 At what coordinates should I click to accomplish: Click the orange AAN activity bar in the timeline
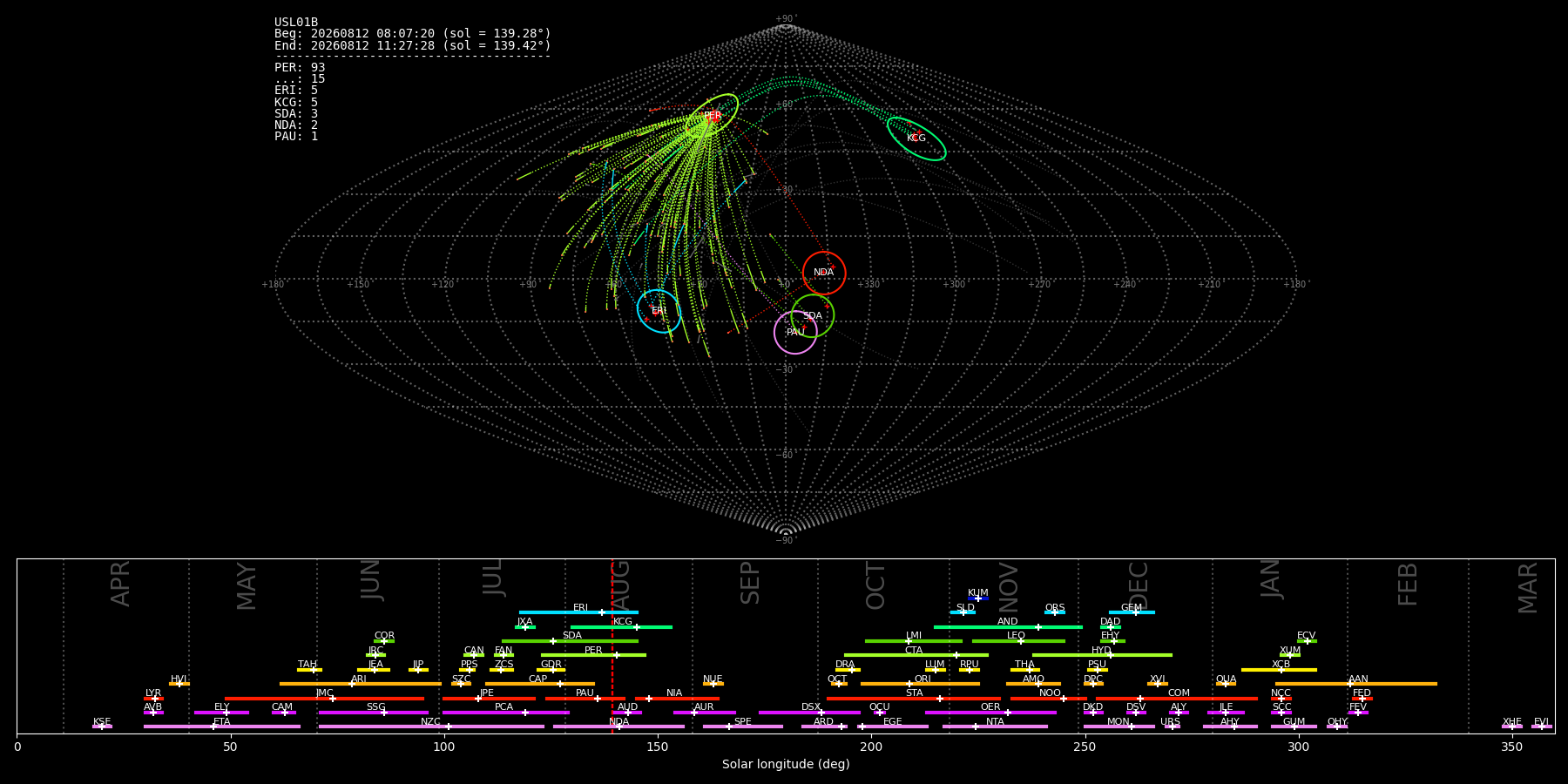click(x=1356, y=684)
